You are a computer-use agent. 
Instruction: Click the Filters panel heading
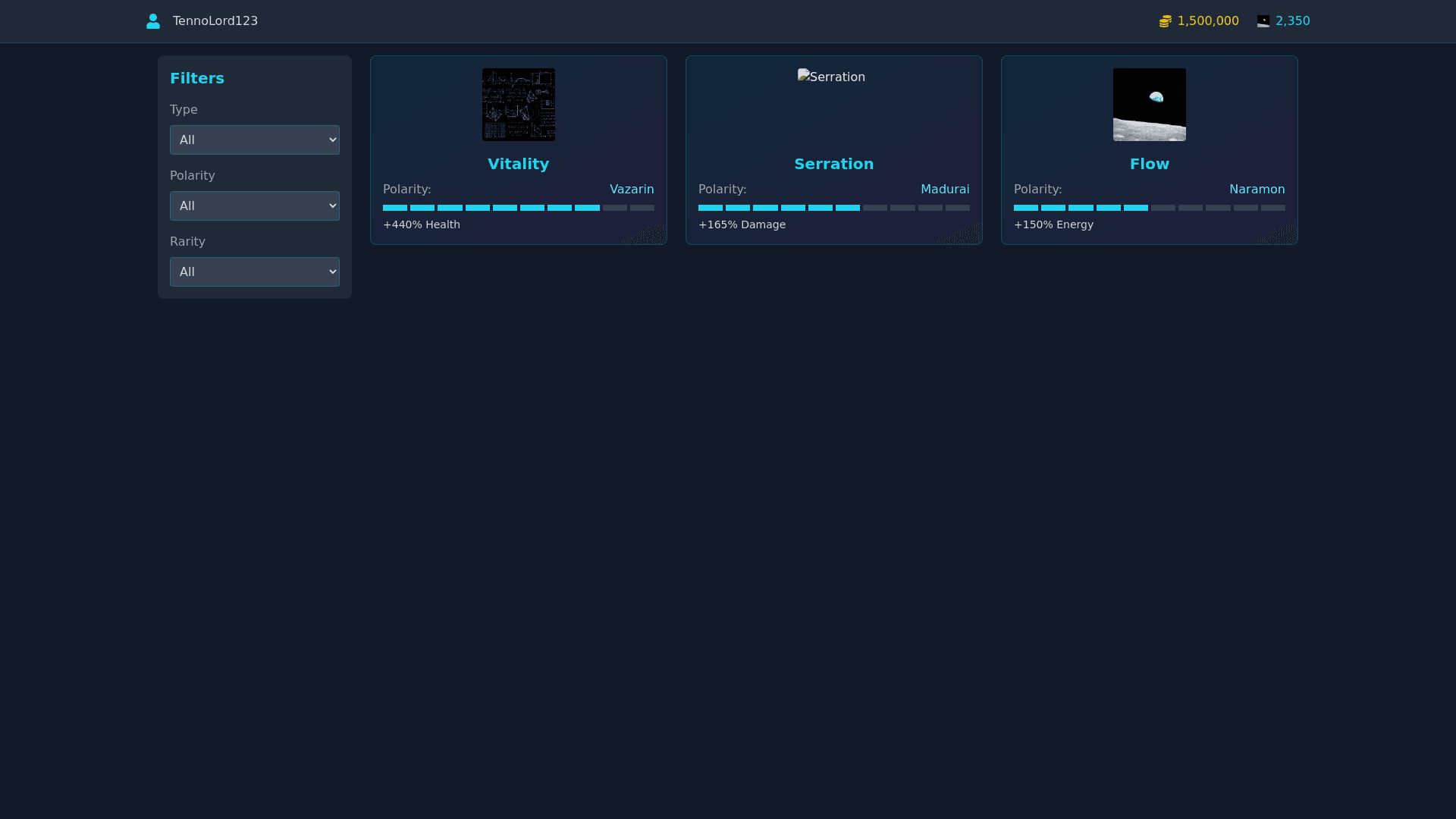tap(196, 77)
